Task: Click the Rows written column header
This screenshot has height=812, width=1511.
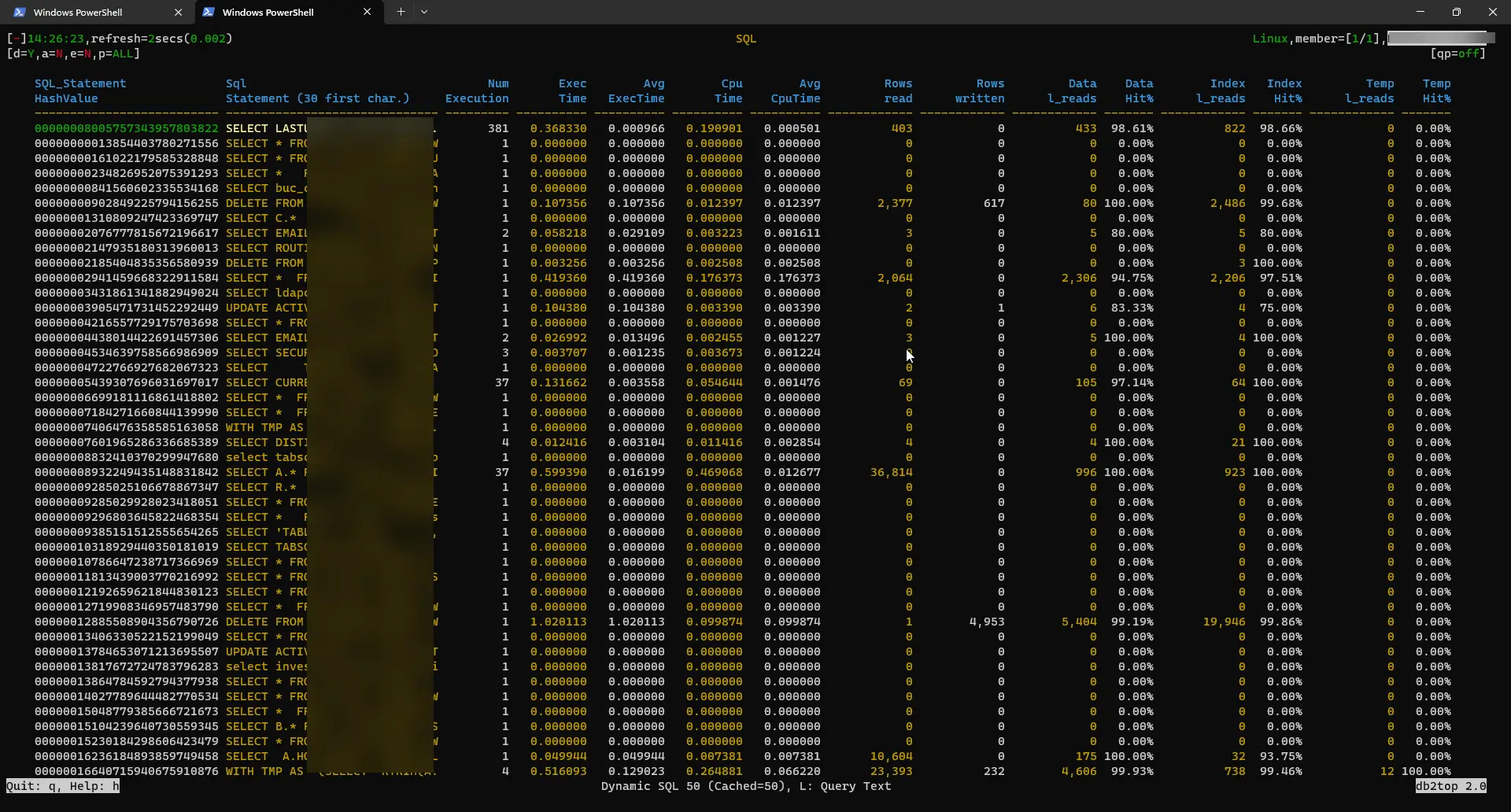Action: (980, 91)
